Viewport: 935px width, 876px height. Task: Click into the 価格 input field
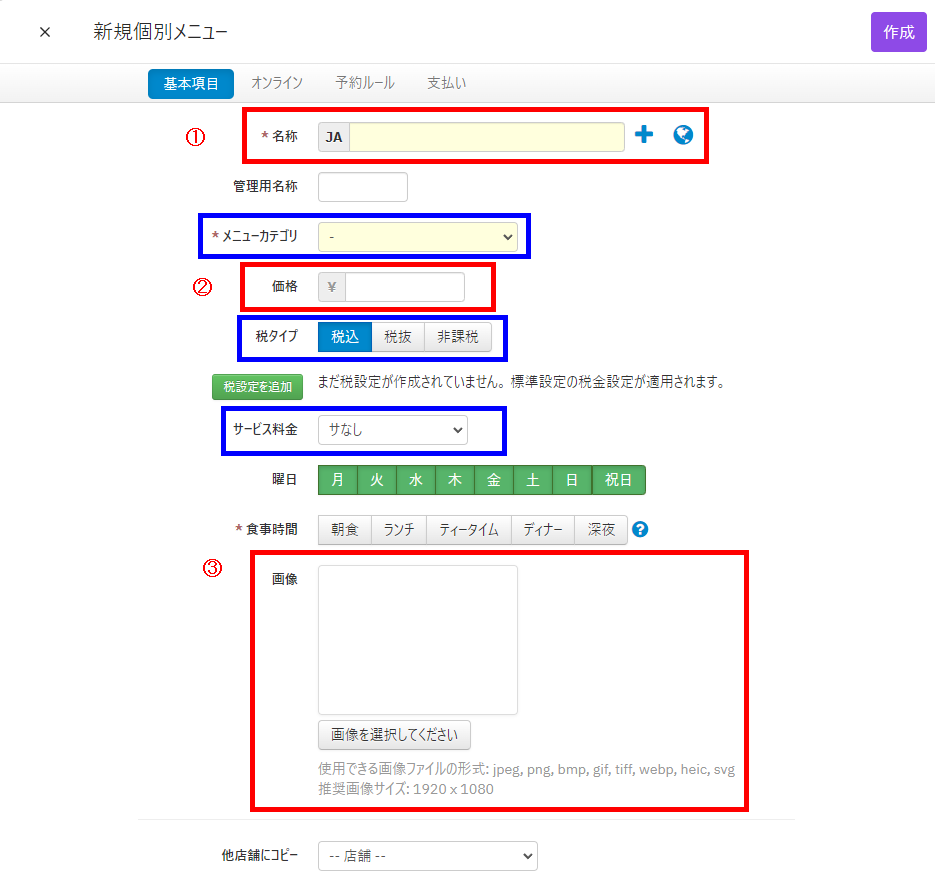click(404, 287)
